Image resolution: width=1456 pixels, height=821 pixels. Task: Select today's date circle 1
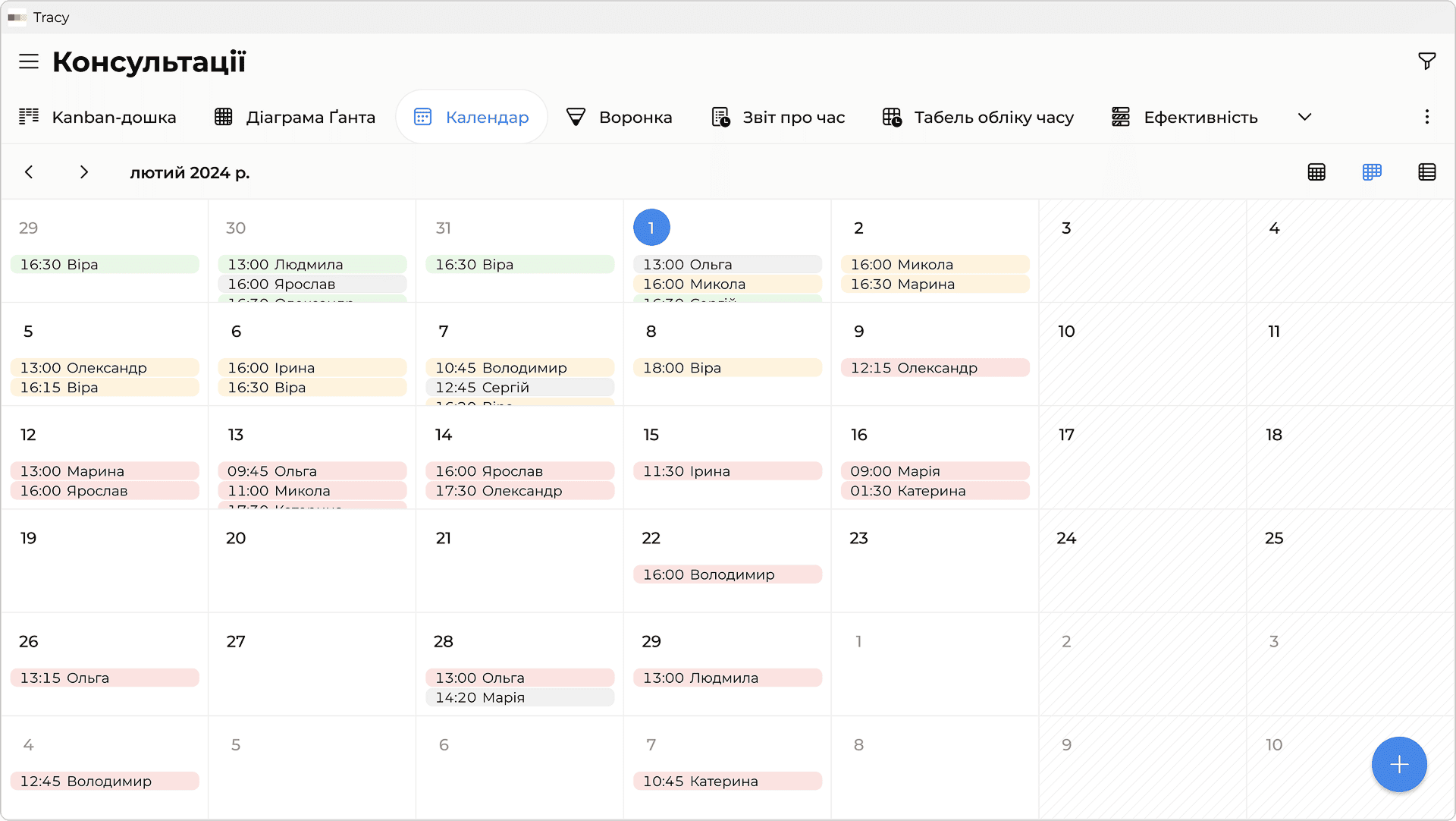point(651,228)
